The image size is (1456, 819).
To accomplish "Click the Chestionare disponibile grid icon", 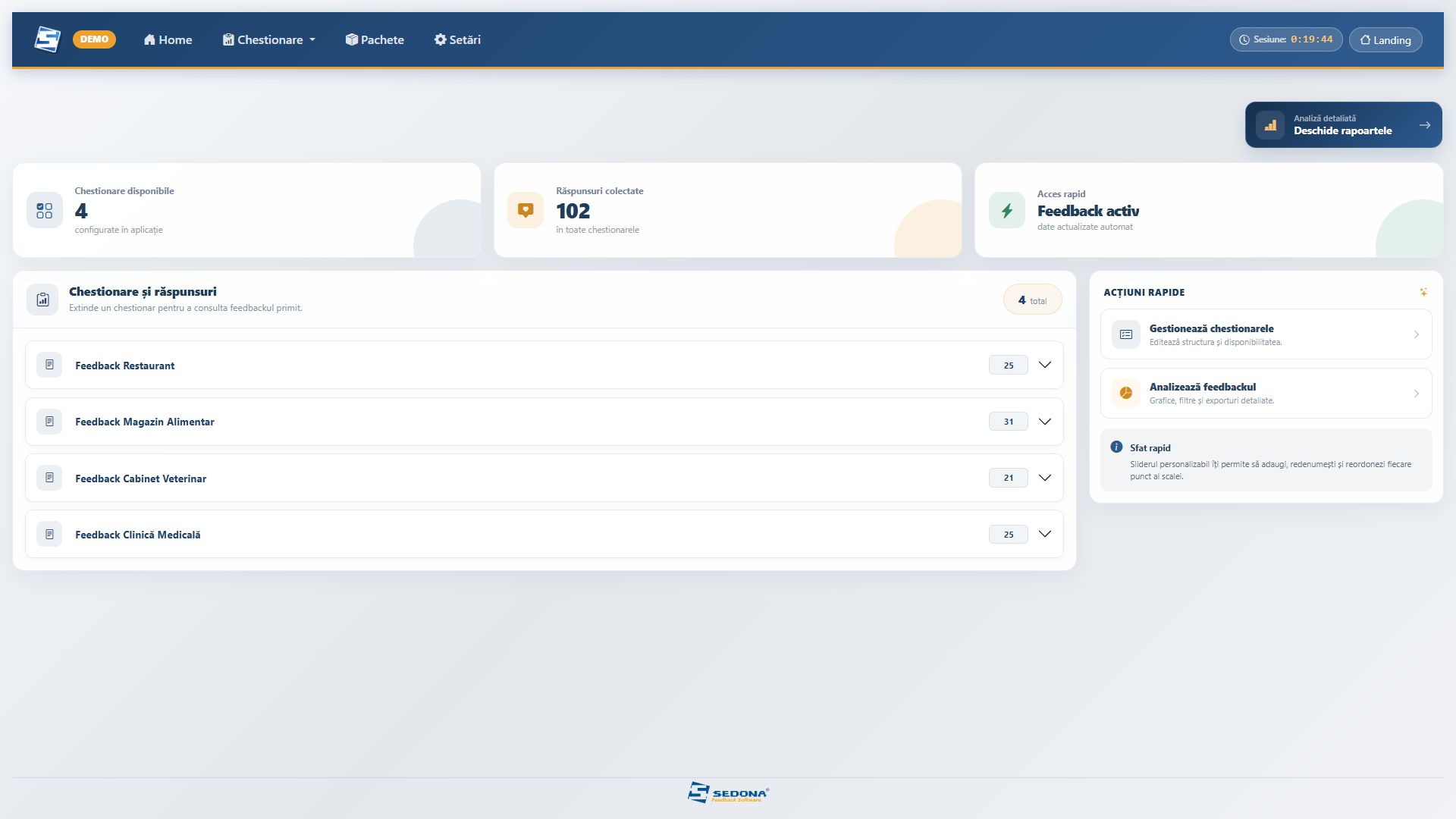I will click(45, 210).
